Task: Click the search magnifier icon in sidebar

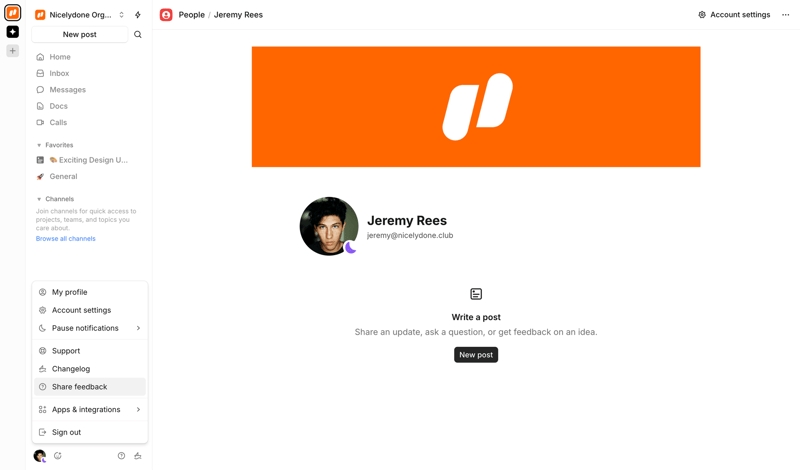Action: point(138,35)
